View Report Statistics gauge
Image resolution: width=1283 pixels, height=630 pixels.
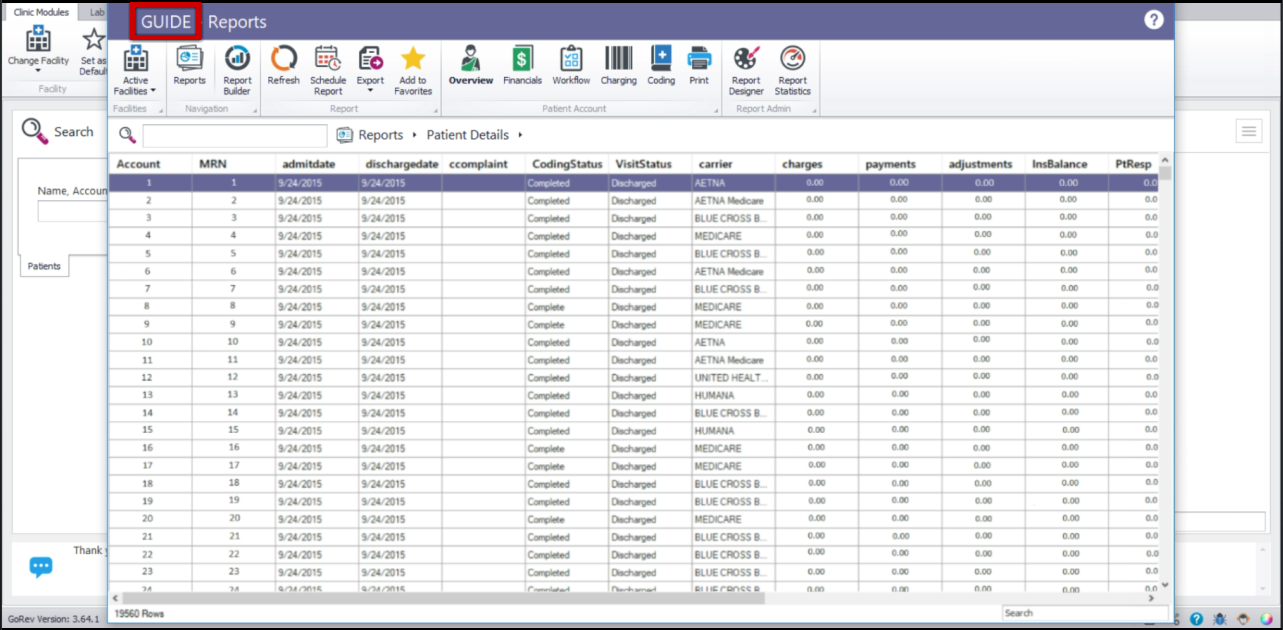click(792, 70)
